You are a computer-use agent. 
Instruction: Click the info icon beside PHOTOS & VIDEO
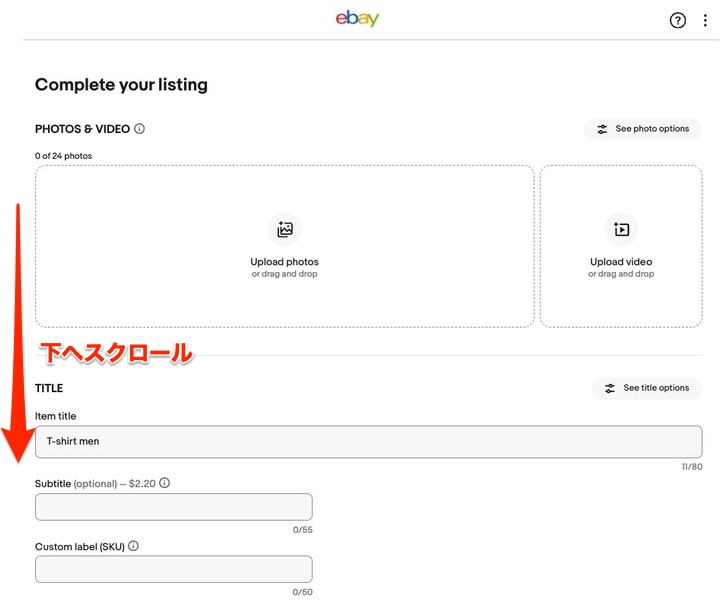pyautogui.click(x=140, y=129)
